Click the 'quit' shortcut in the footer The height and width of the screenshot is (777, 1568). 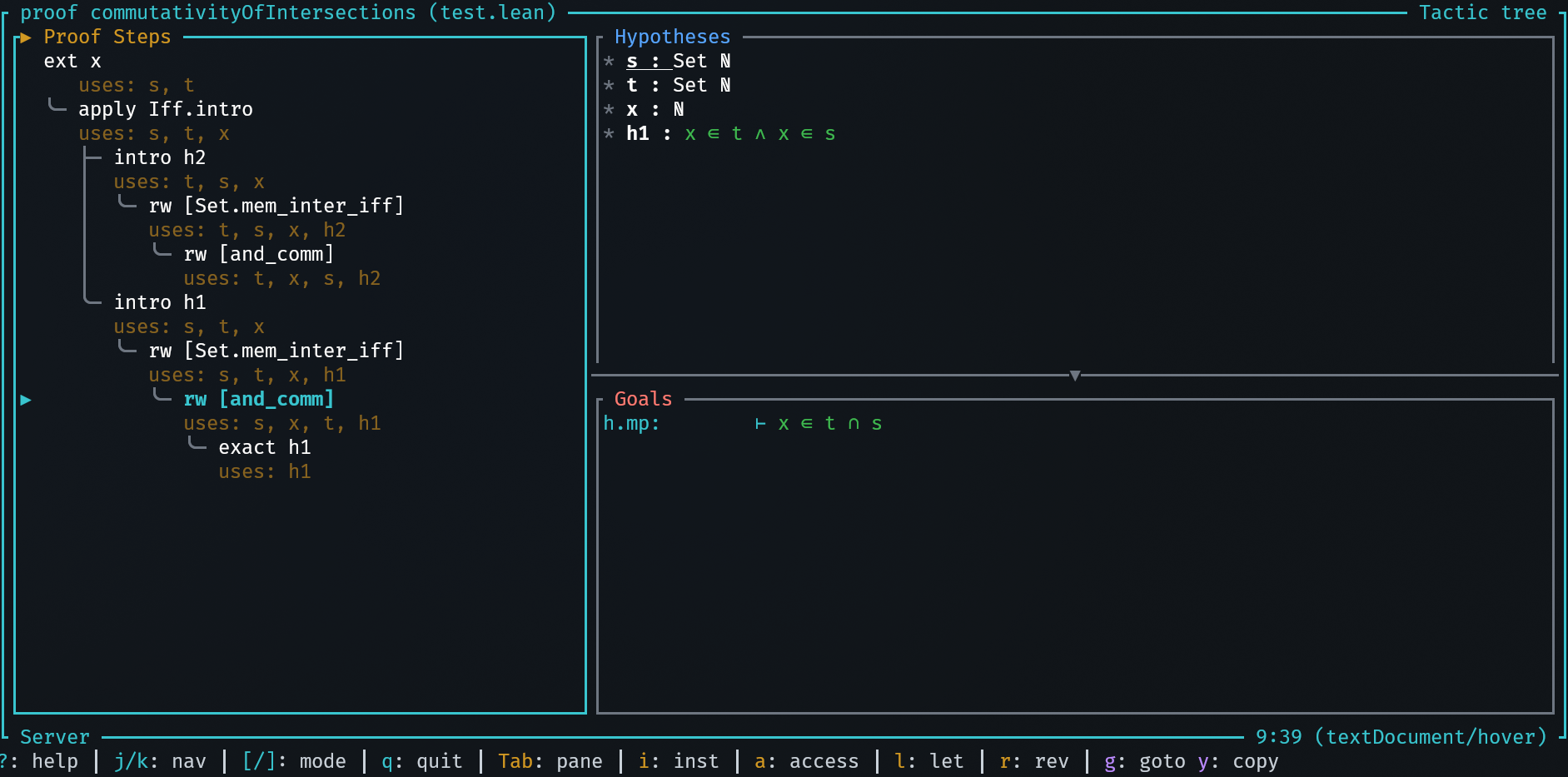point(438,762)
